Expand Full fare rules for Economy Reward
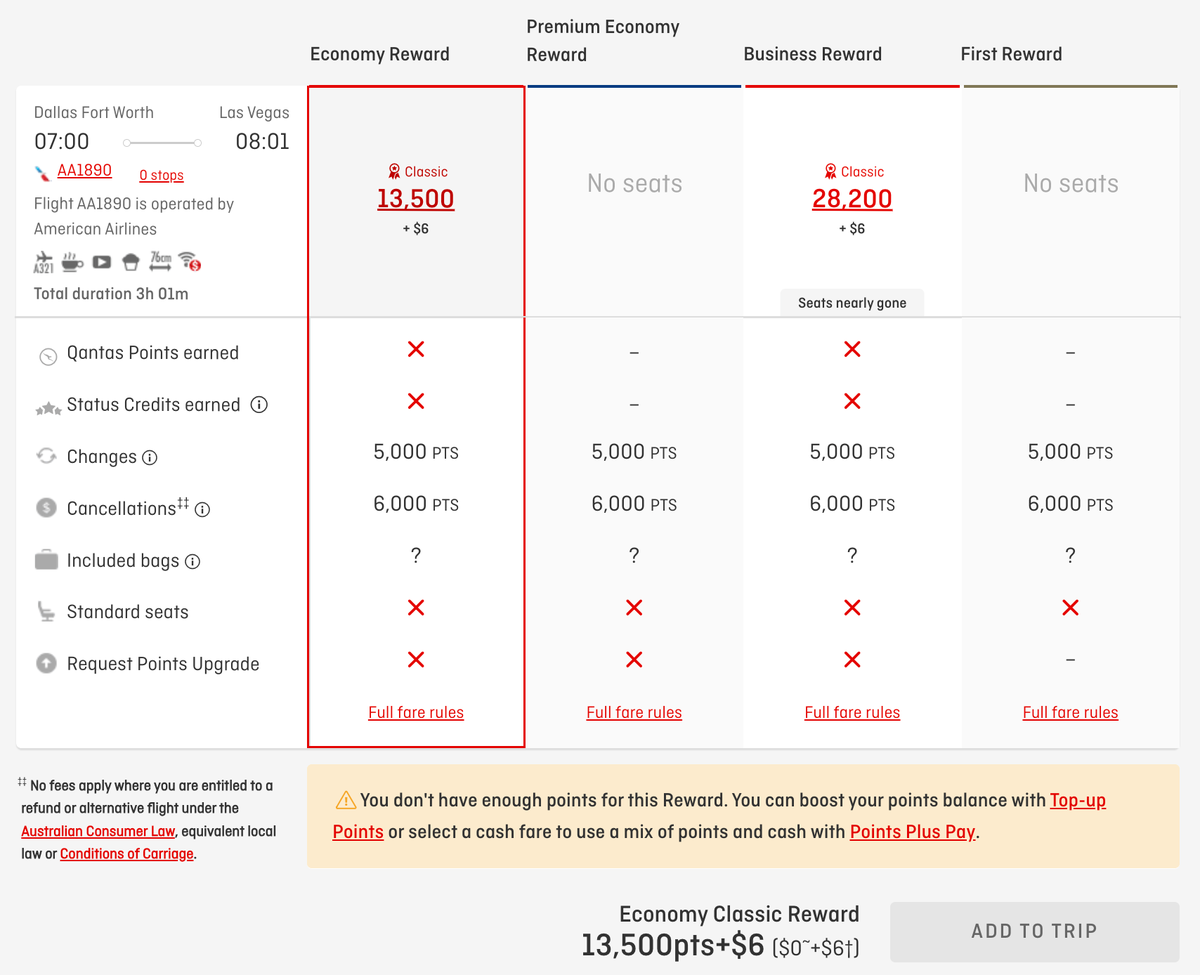Screen dimensions: 1200x975 (x=415, y=712)
